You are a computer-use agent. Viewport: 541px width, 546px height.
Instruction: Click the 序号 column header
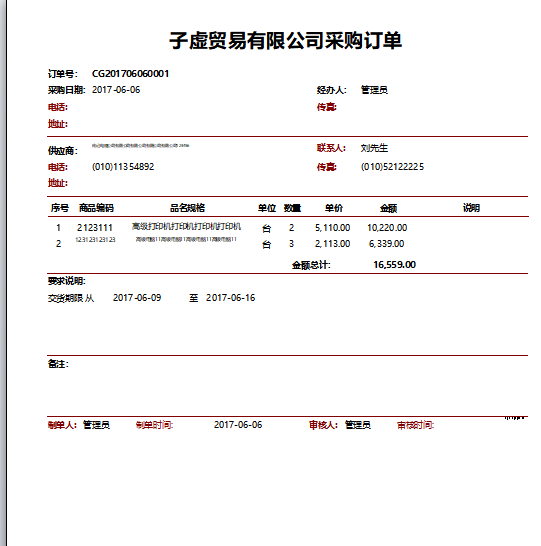[60, 208]
